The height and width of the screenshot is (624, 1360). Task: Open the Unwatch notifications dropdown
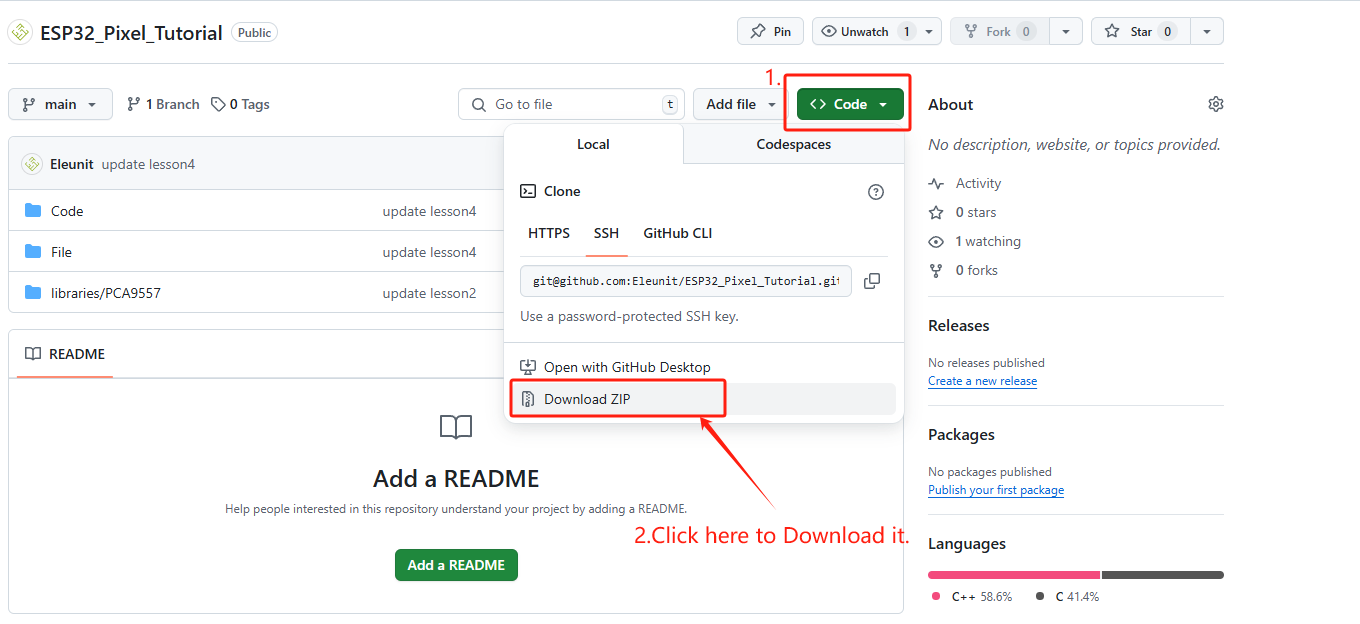pos(877,32)
